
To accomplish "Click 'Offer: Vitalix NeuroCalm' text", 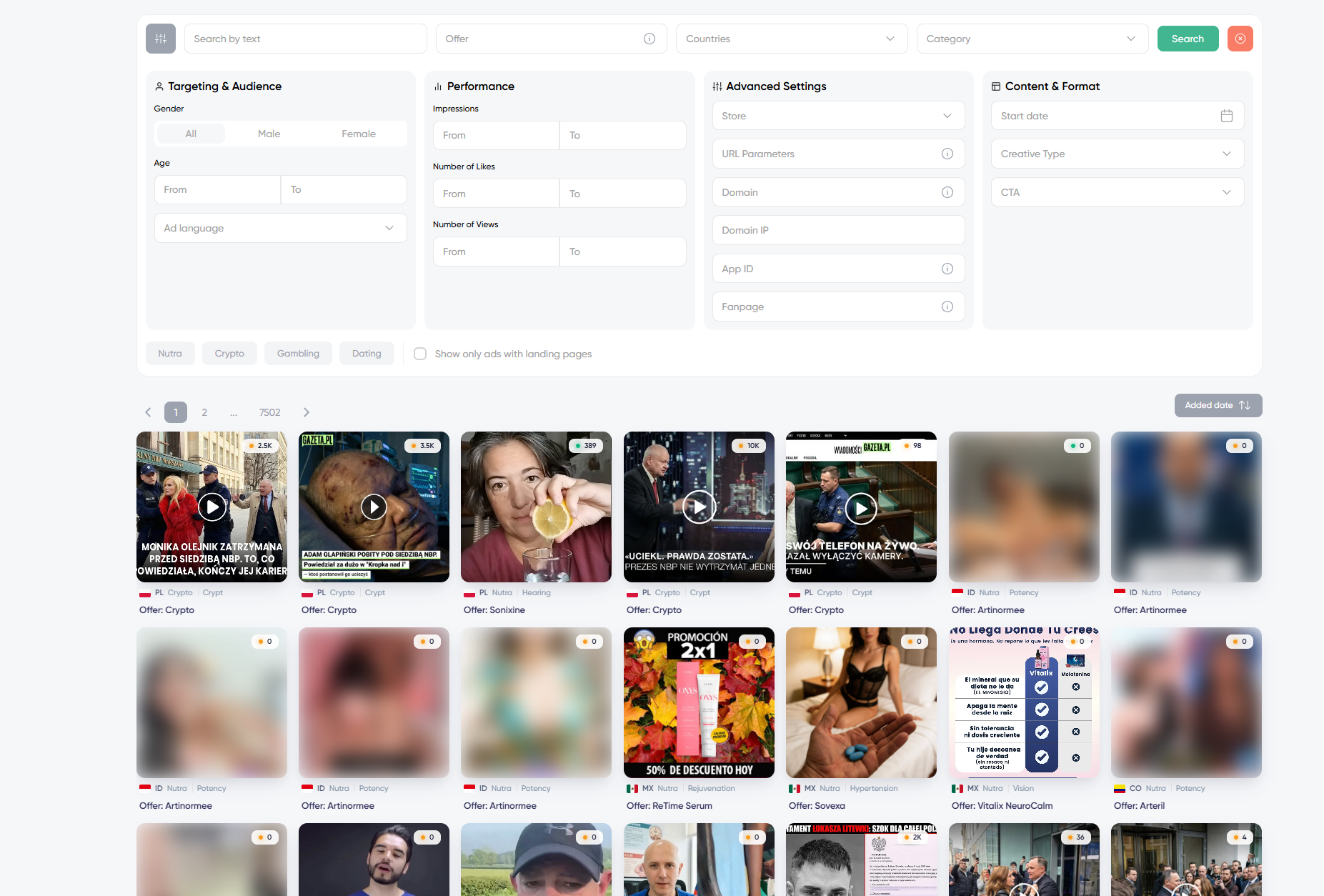I will (x=1002, y=806).
